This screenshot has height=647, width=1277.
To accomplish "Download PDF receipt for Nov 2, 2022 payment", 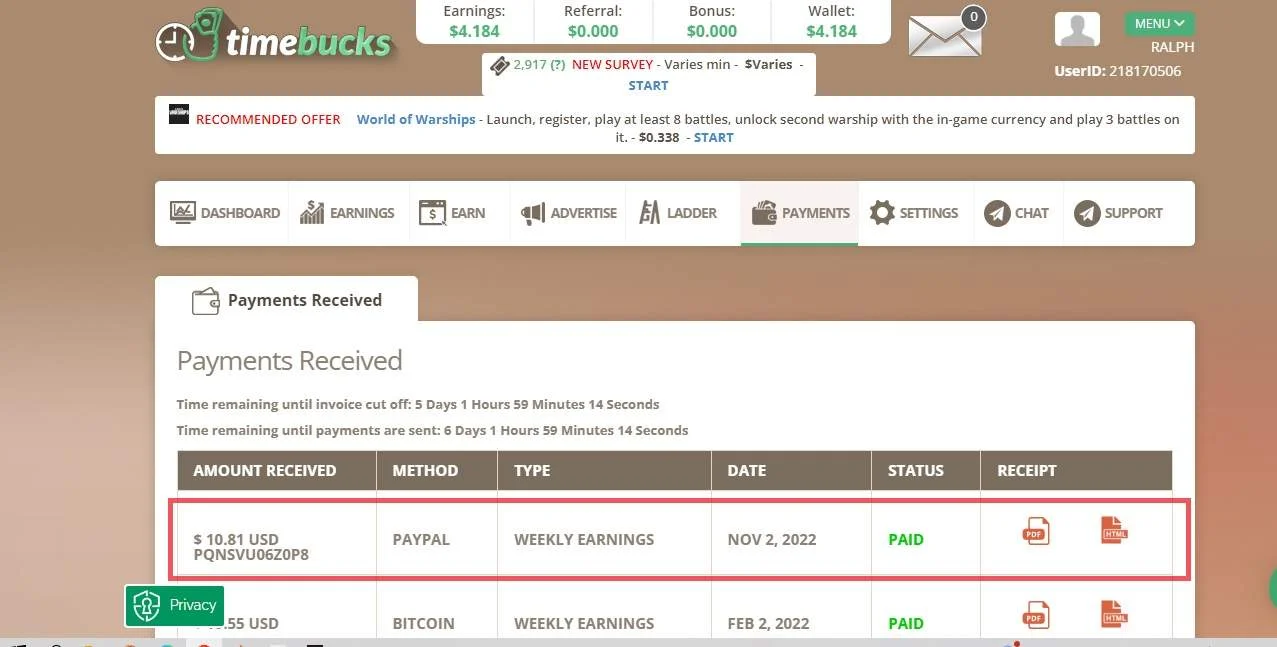I will pos(1036,530).
